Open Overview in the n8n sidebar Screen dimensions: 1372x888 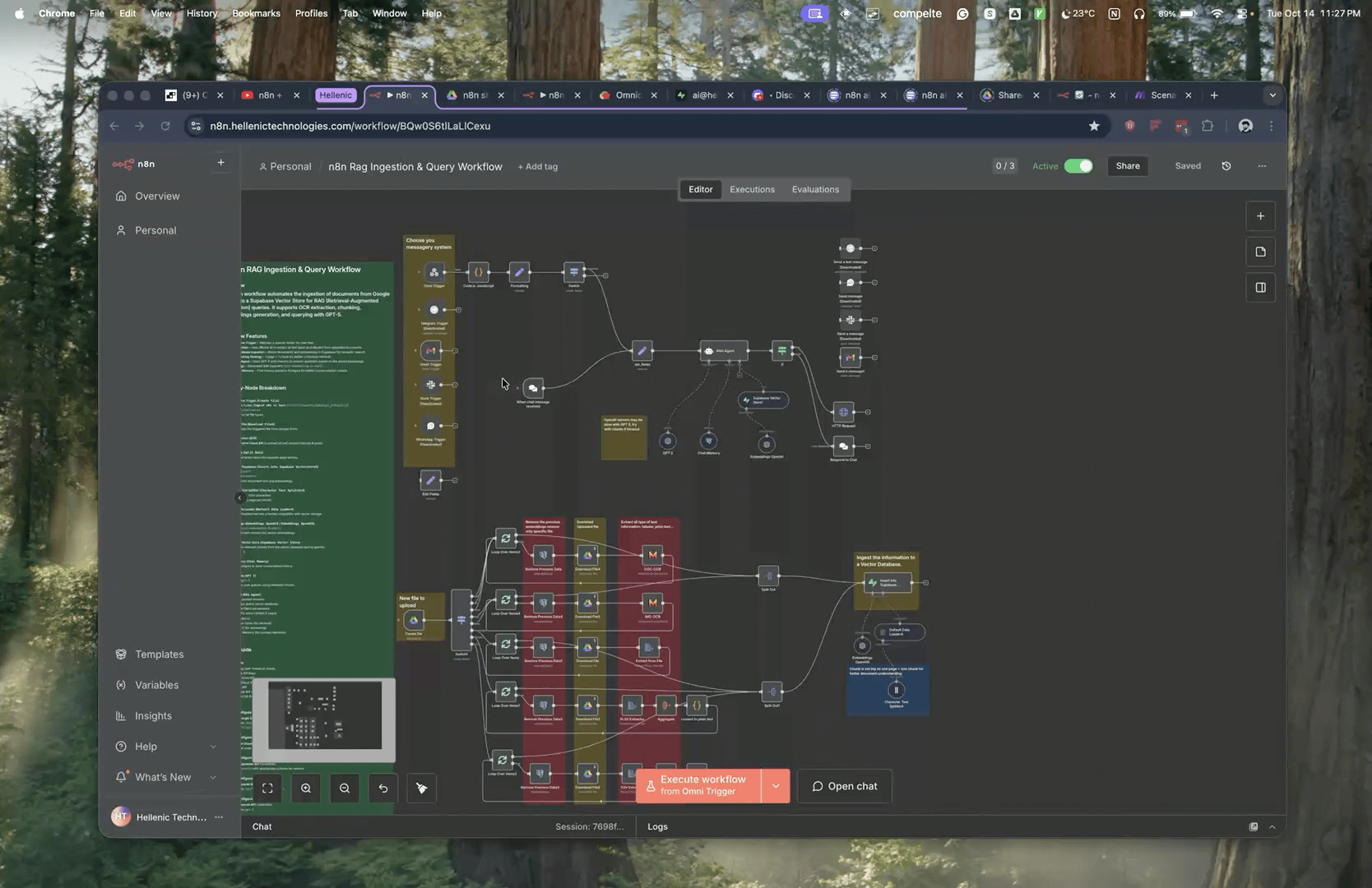(x=157, y=197)
